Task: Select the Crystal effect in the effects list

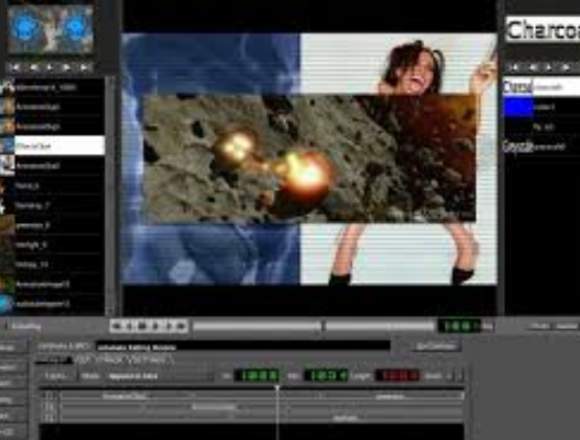Action: [542, 147]
